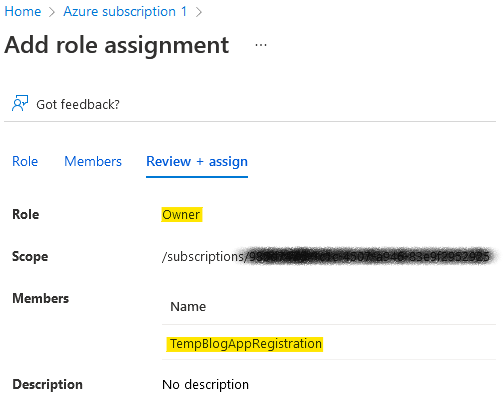The width and height of the screenshot is (503, 406).
Task: Click the subscriptions scope path text
Action: [x=326, y=256]
